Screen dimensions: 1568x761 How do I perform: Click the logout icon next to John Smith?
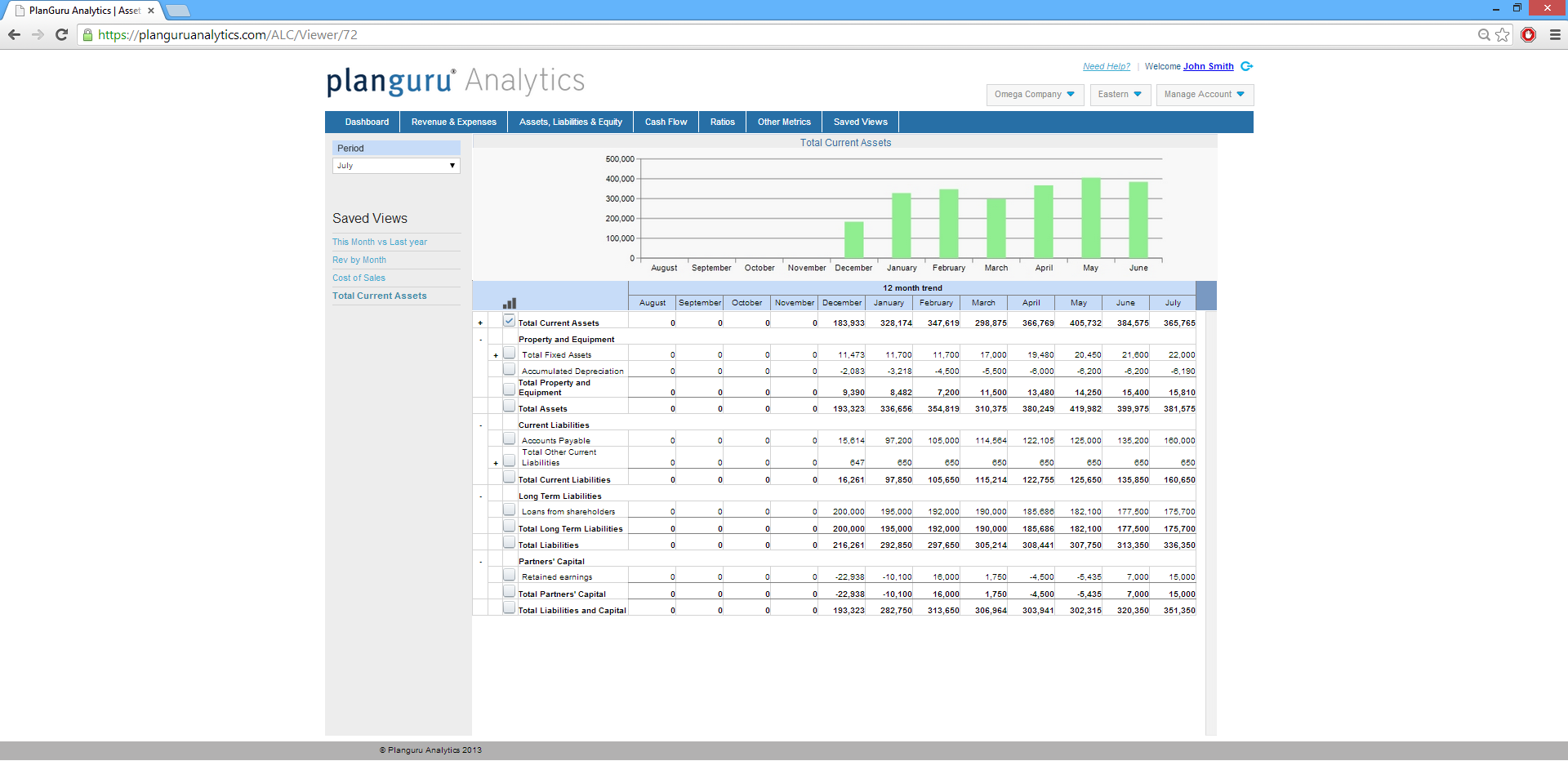tap(1246, 66)
